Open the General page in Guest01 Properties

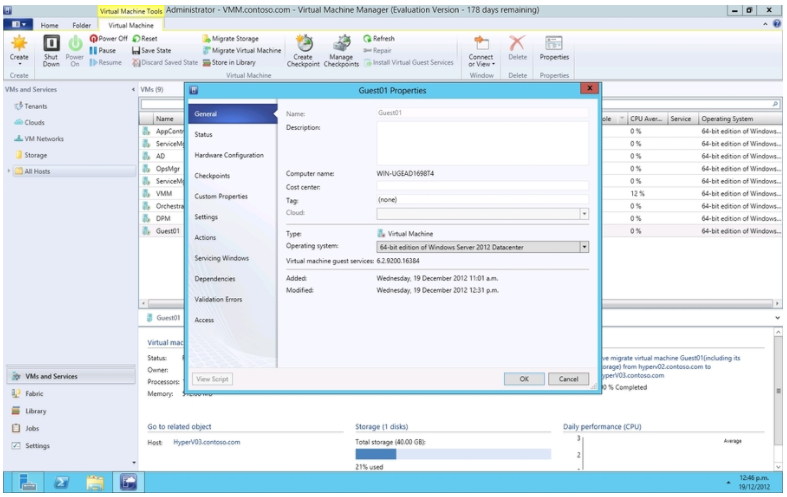pyautogui.click(x=233, y=114)
